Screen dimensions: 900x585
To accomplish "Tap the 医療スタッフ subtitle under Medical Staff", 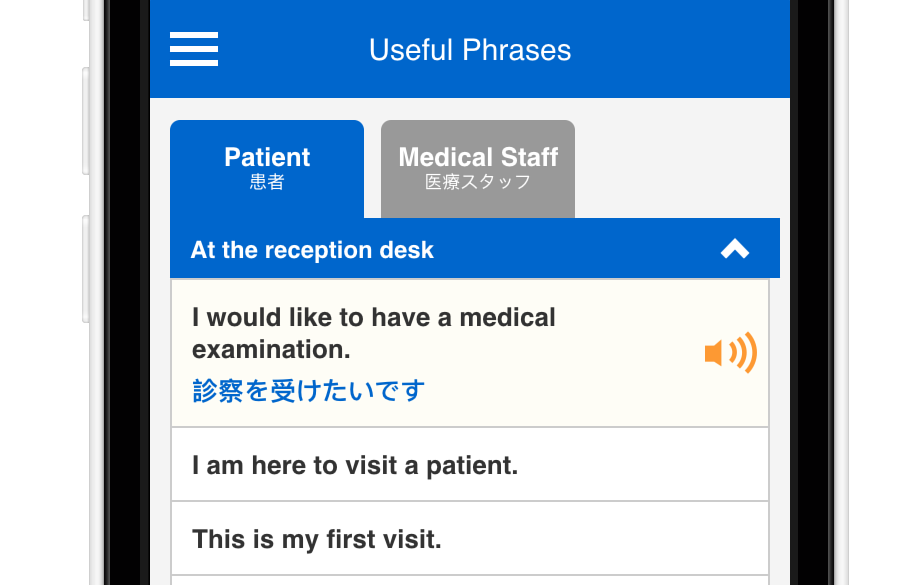I will coord(478,182).
